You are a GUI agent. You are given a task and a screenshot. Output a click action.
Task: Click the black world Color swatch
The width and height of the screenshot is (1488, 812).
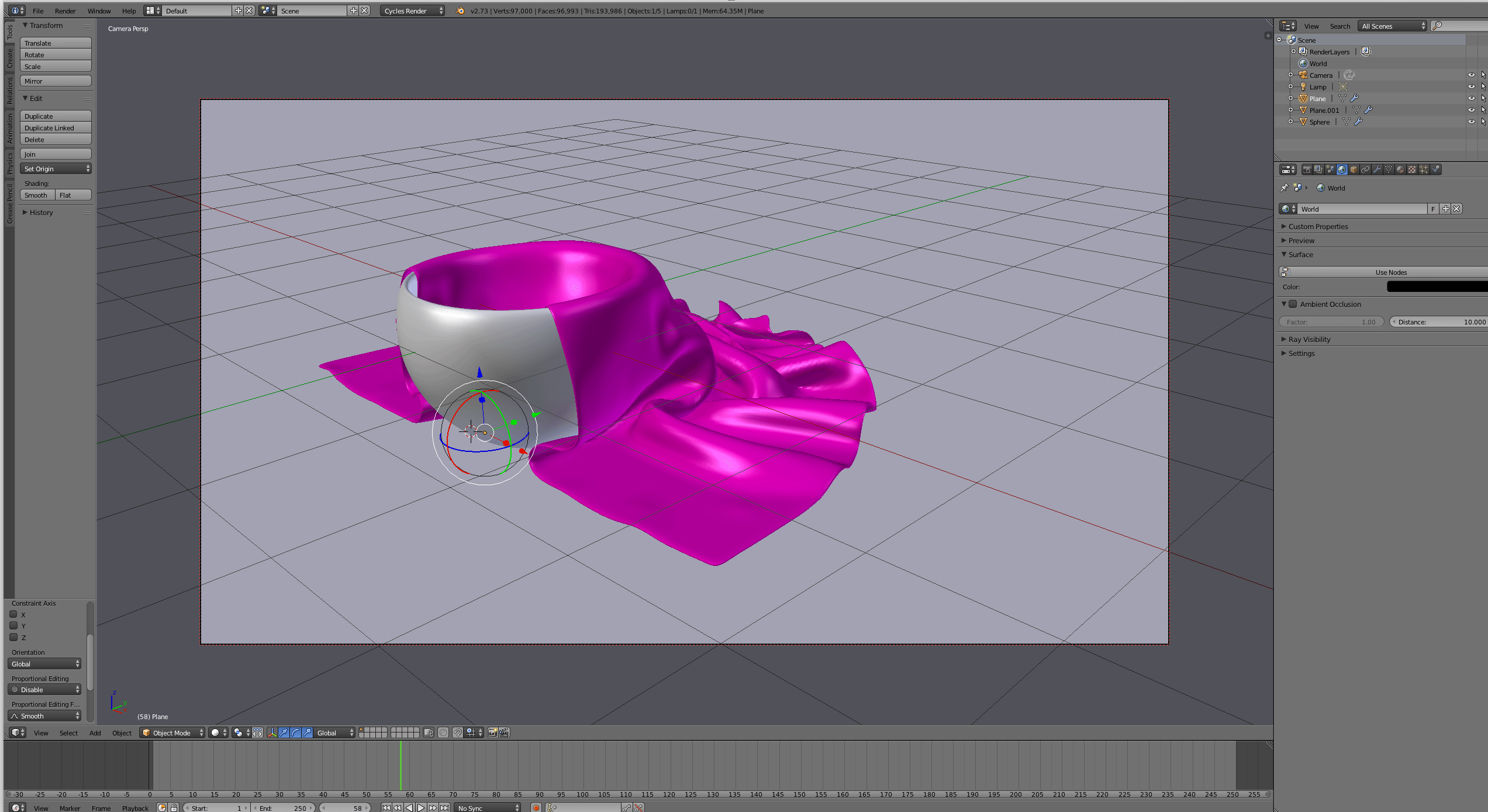click(x=1437, y=287)
